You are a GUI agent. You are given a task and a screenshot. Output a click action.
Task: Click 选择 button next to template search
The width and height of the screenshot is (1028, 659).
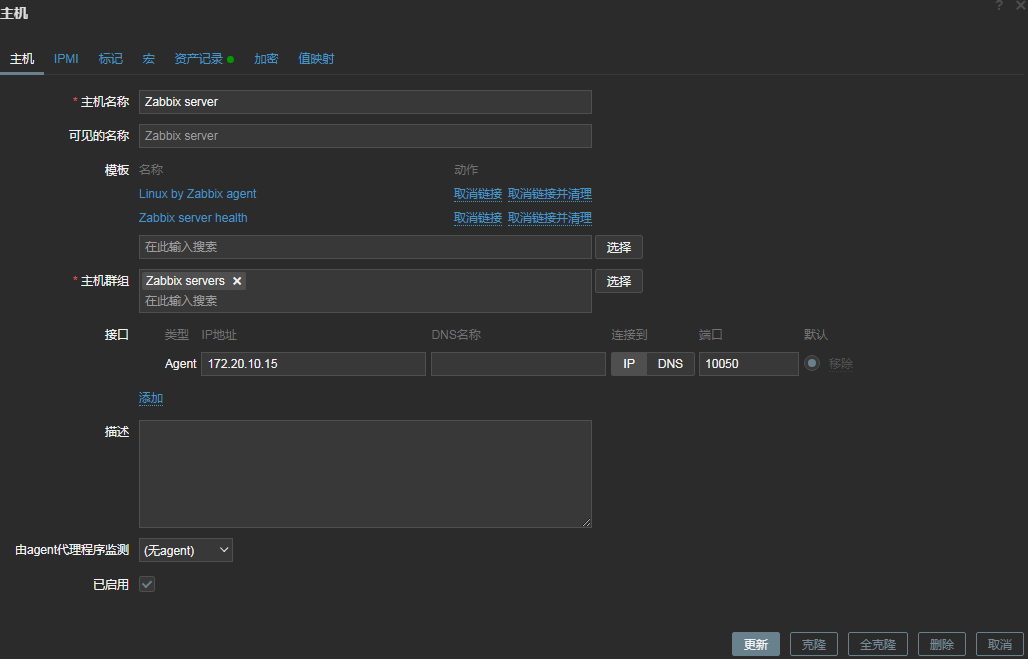pos(619,247)
